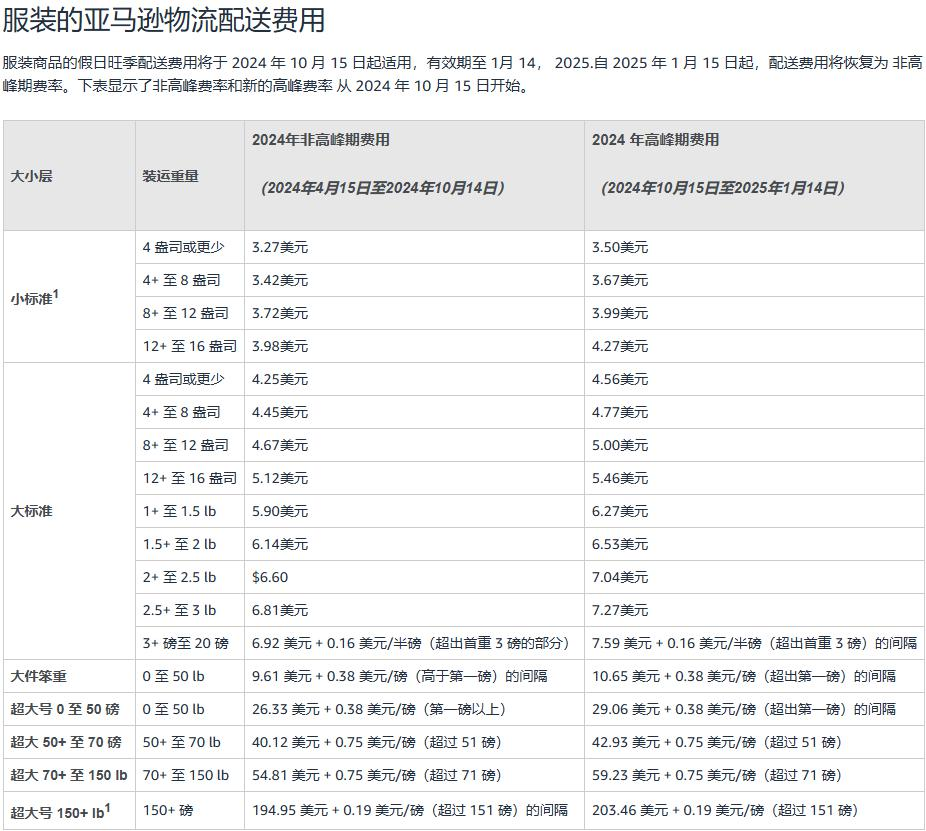Select the 装运重量 column header
This screenshot has height=831, width=926.
(x=172, y=174)
